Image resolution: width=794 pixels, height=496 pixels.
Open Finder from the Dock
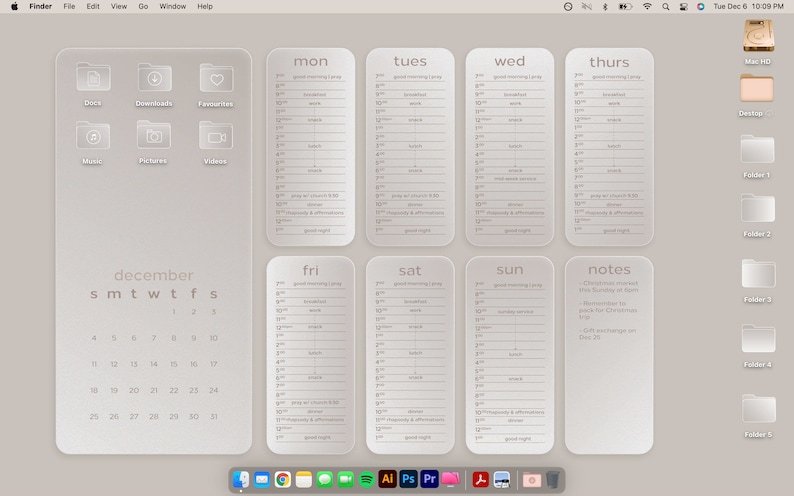241,479
